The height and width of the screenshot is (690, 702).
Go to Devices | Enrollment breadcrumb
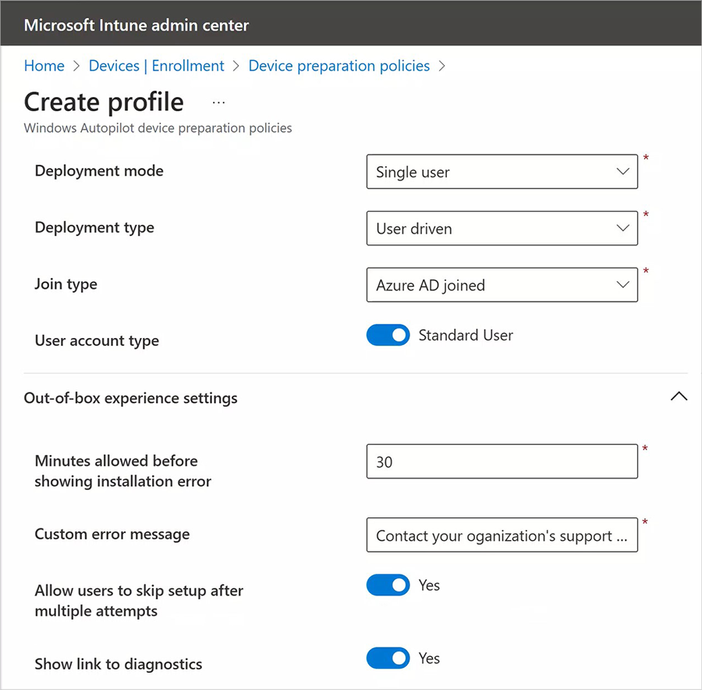tap(156, 66)
